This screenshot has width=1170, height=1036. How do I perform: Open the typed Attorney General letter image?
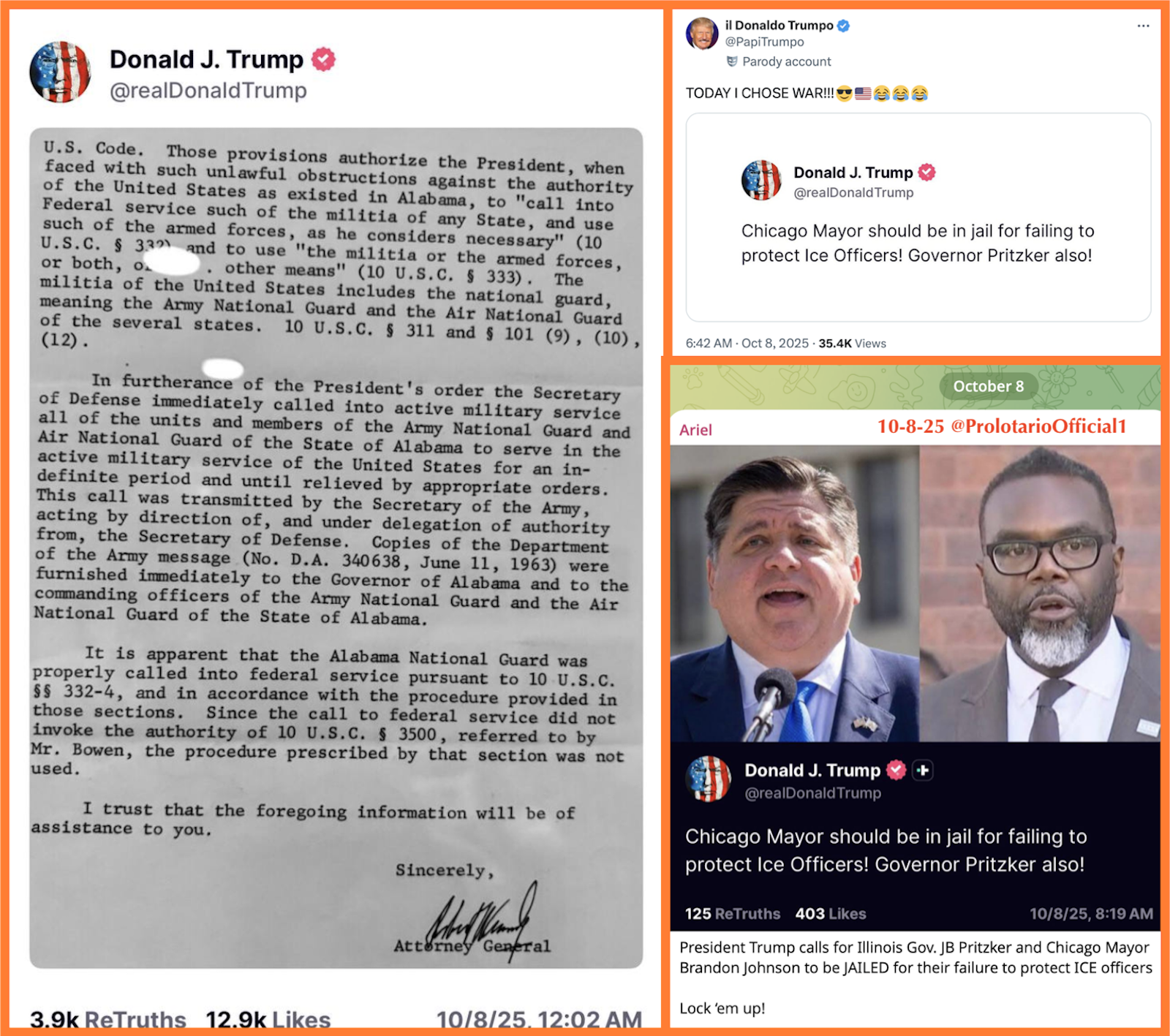(x=336, y=548)
